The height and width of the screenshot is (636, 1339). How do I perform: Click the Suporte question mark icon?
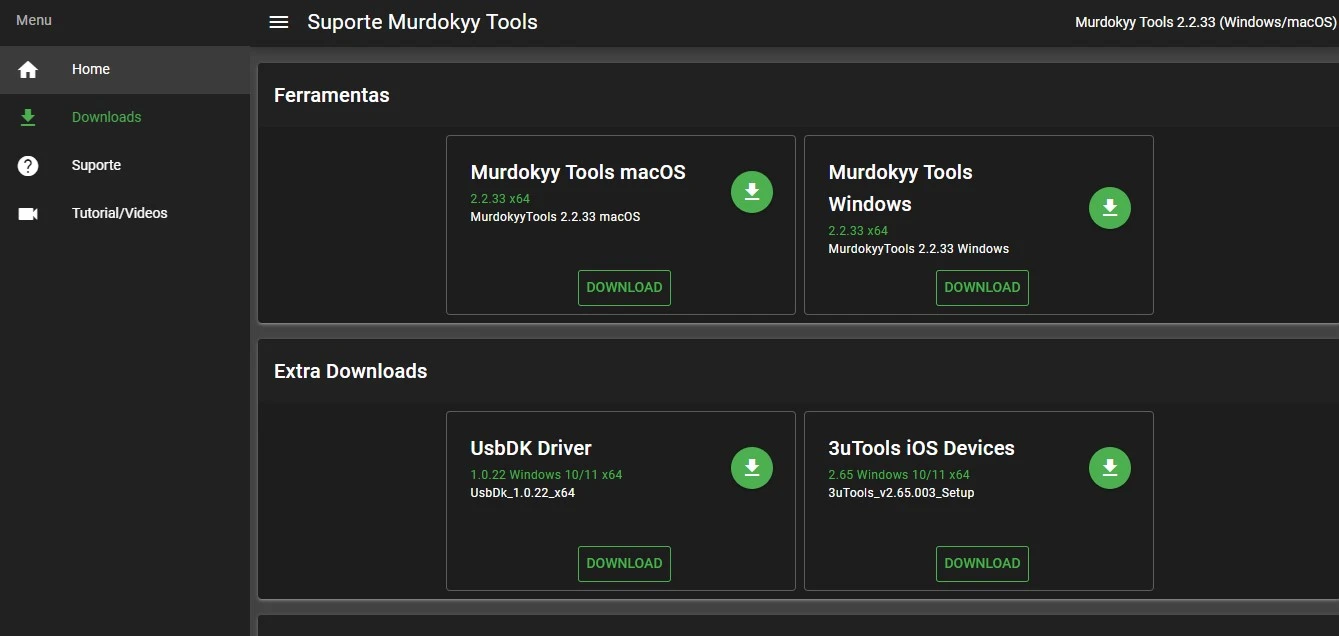[x=28, y=166]
